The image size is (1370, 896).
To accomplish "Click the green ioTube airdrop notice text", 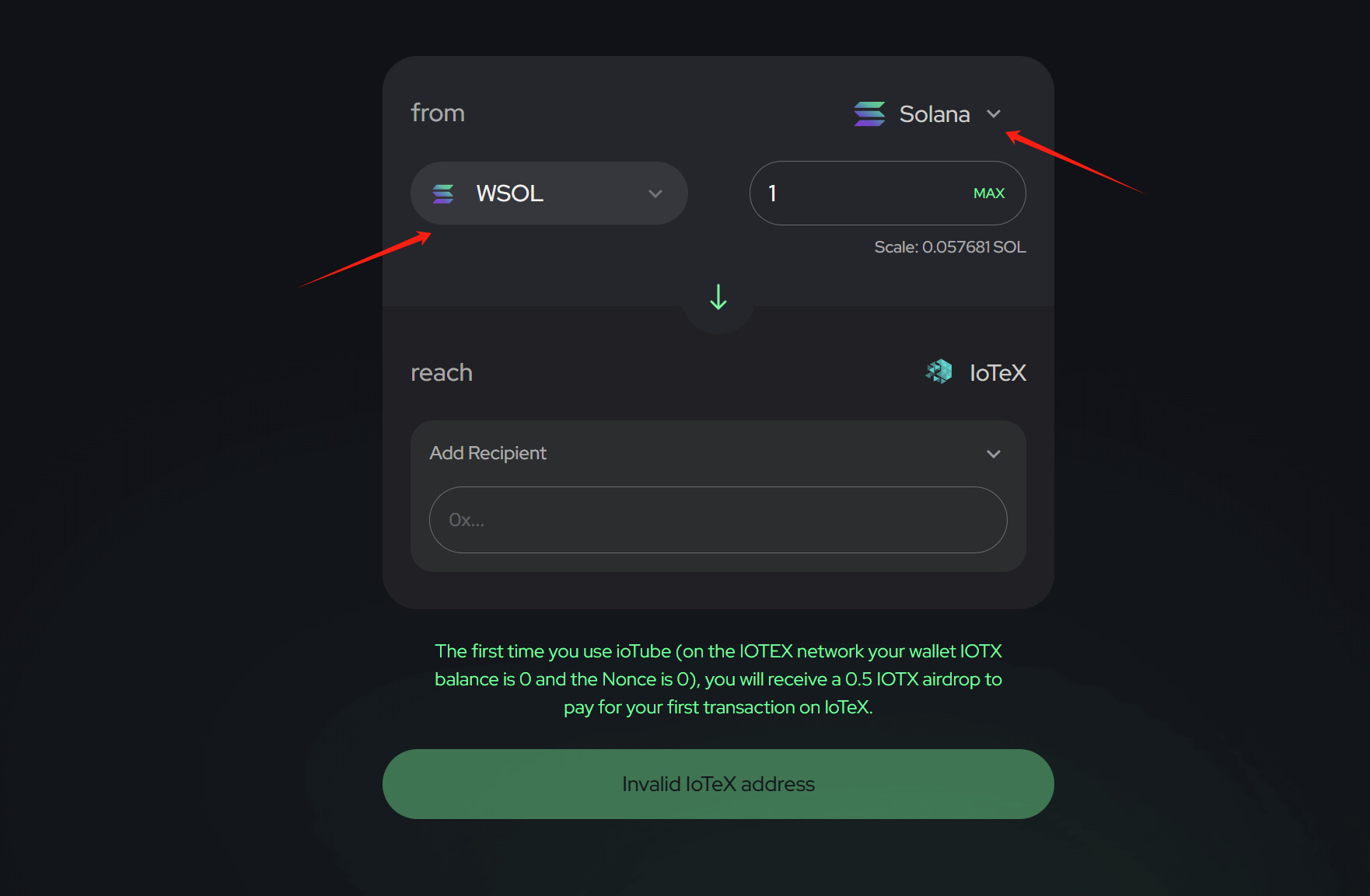I will pos(718,665).
